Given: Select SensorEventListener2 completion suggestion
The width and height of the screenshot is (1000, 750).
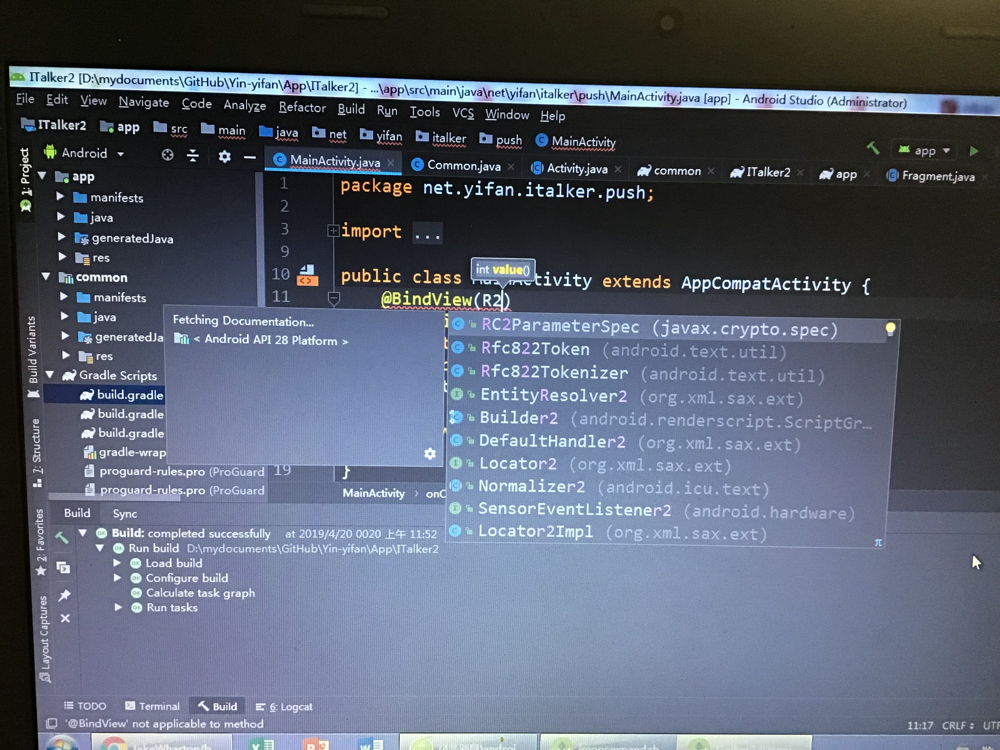Looking at the screenshot, I should pyautogui.click(x=666, y=510).
